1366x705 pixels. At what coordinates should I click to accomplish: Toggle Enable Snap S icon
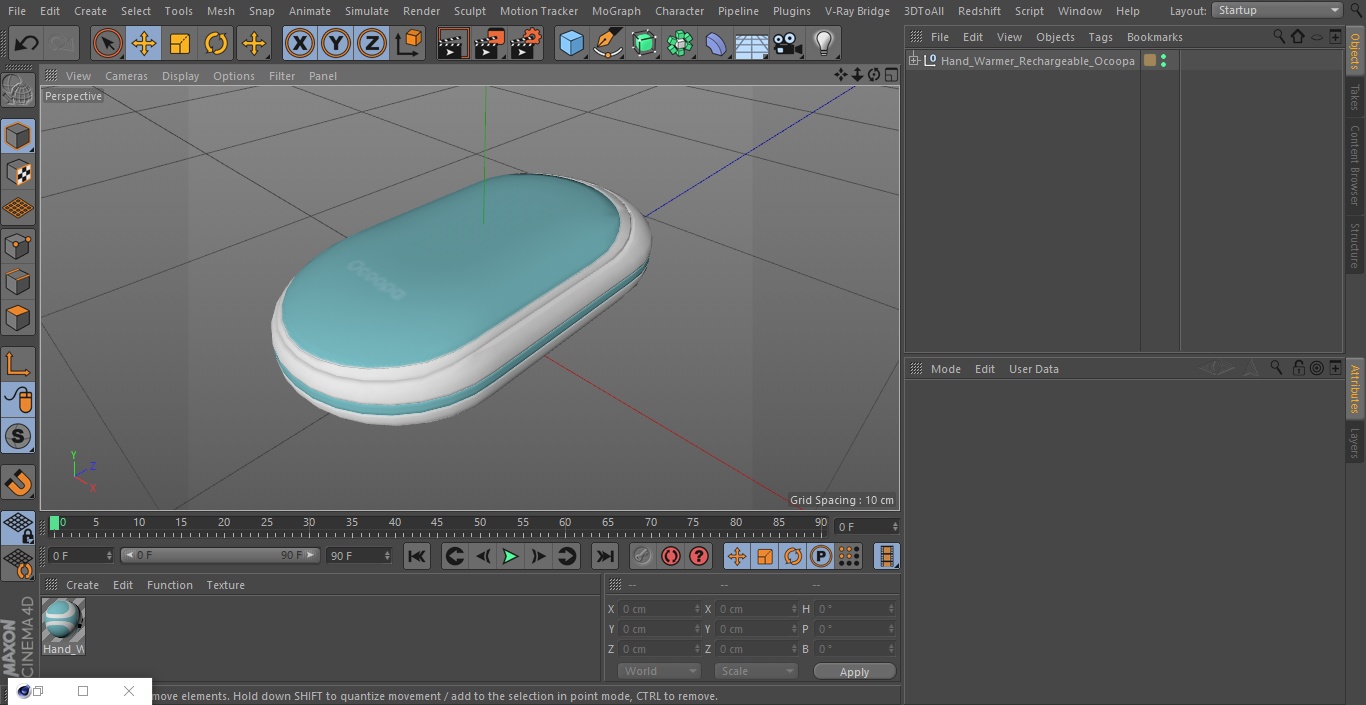(18, 436)
